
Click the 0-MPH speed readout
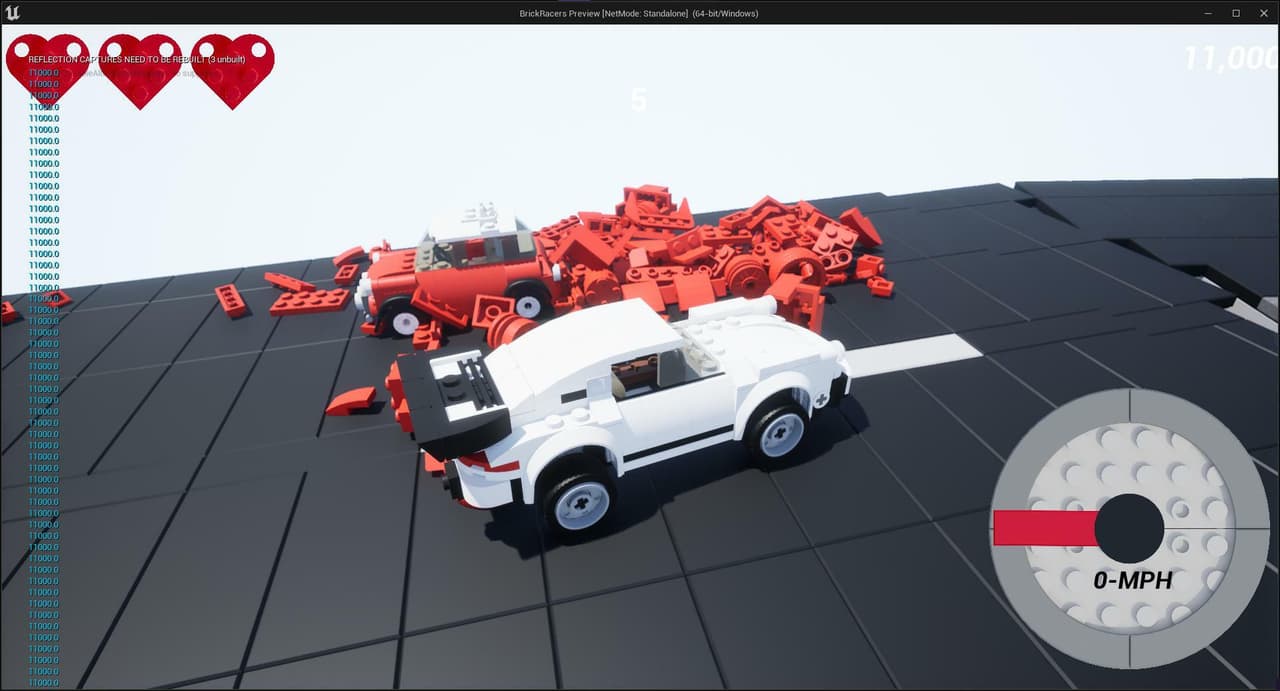point(1132,580)
